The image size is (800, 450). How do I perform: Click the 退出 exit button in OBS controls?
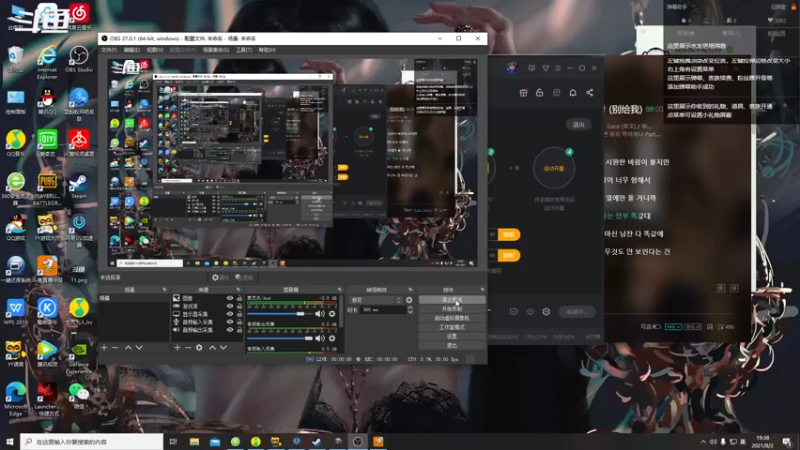(452, 345)
